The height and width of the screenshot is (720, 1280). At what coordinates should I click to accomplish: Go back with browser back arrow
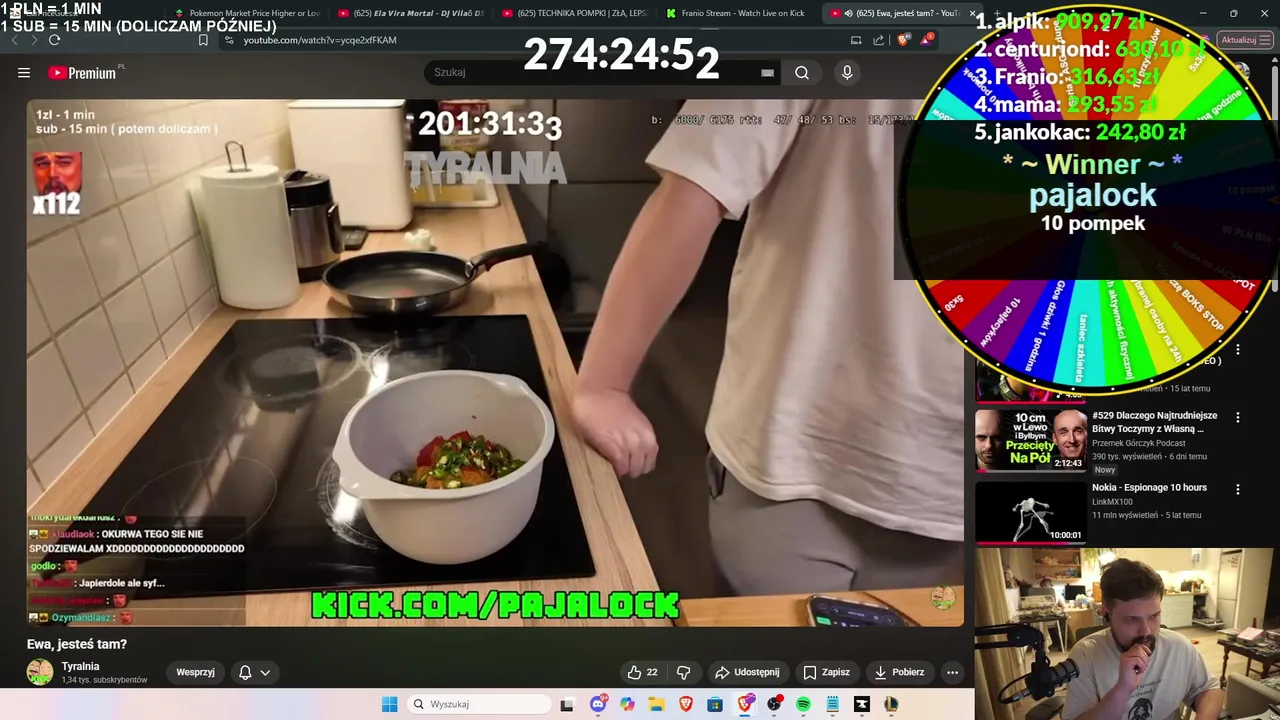[14, 40]
